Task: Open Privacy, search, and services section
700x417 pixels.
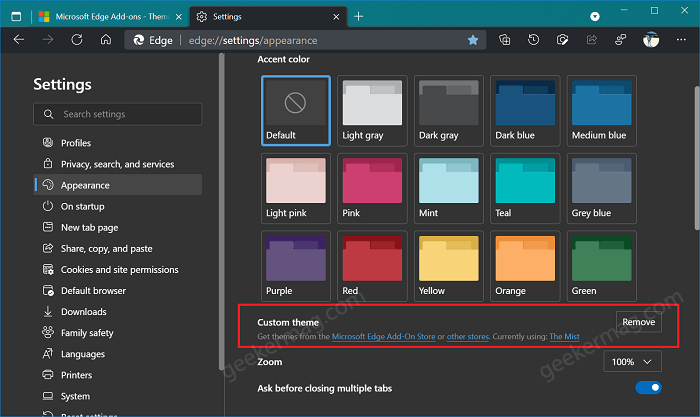Action: 118,164
